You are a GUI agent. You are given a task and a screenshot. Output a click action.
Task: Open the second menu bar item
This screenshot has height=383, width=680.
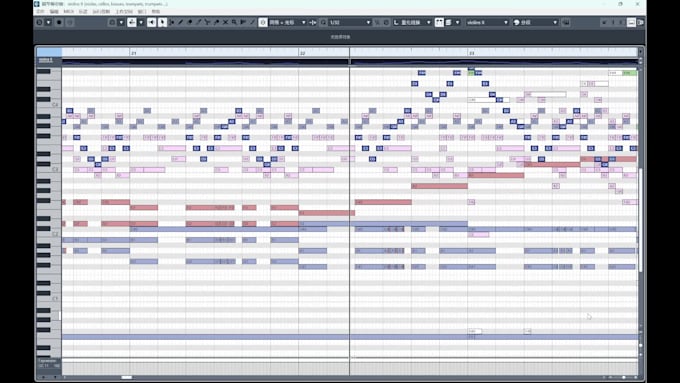[x=54, y=12]
